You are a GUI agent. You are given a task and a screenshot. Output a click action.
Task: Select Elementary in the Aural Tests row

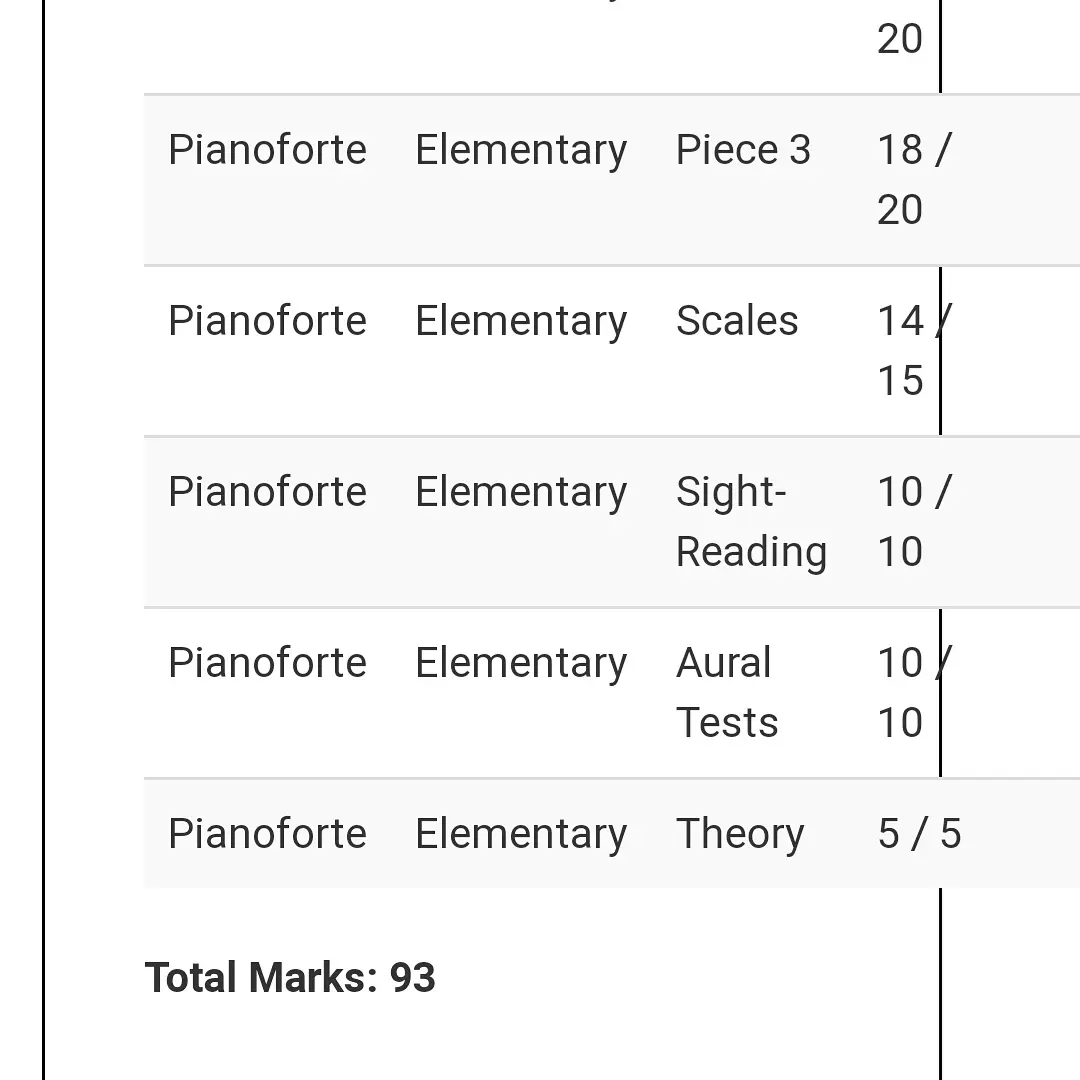point(521,664)
